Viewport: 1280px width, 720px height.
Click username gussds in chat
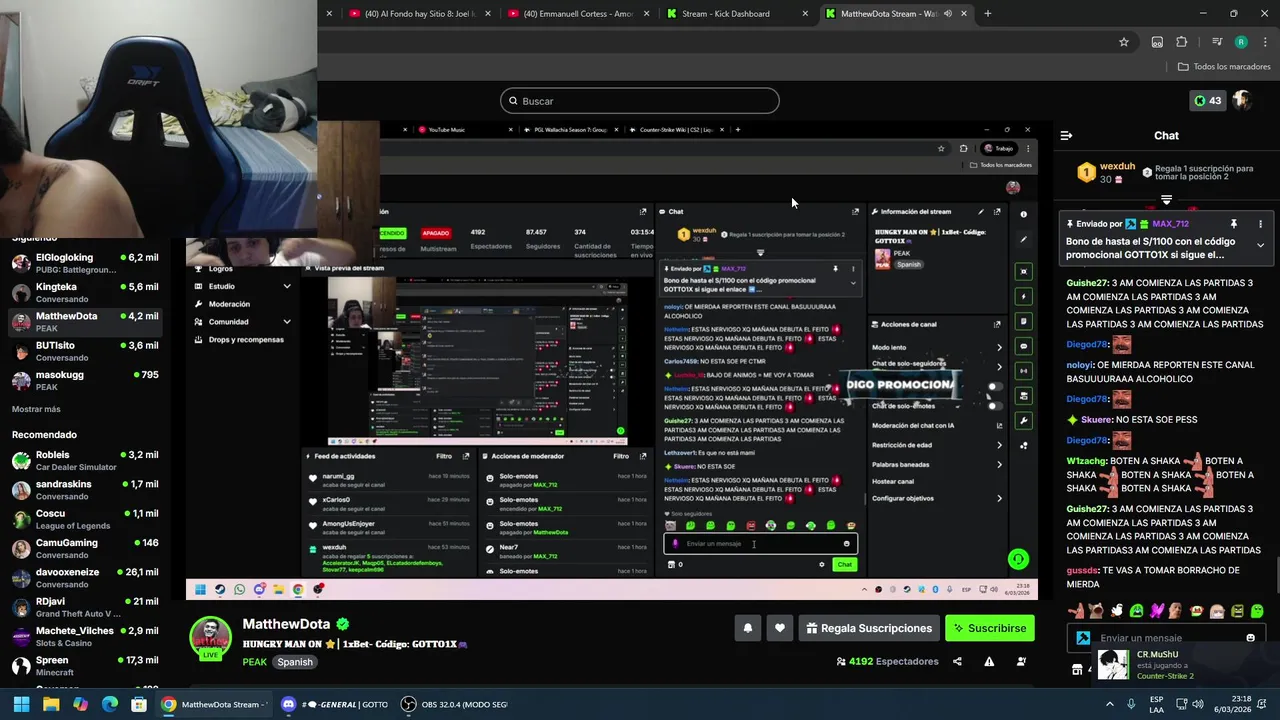pyautogui.click(x=1082, y=570)
